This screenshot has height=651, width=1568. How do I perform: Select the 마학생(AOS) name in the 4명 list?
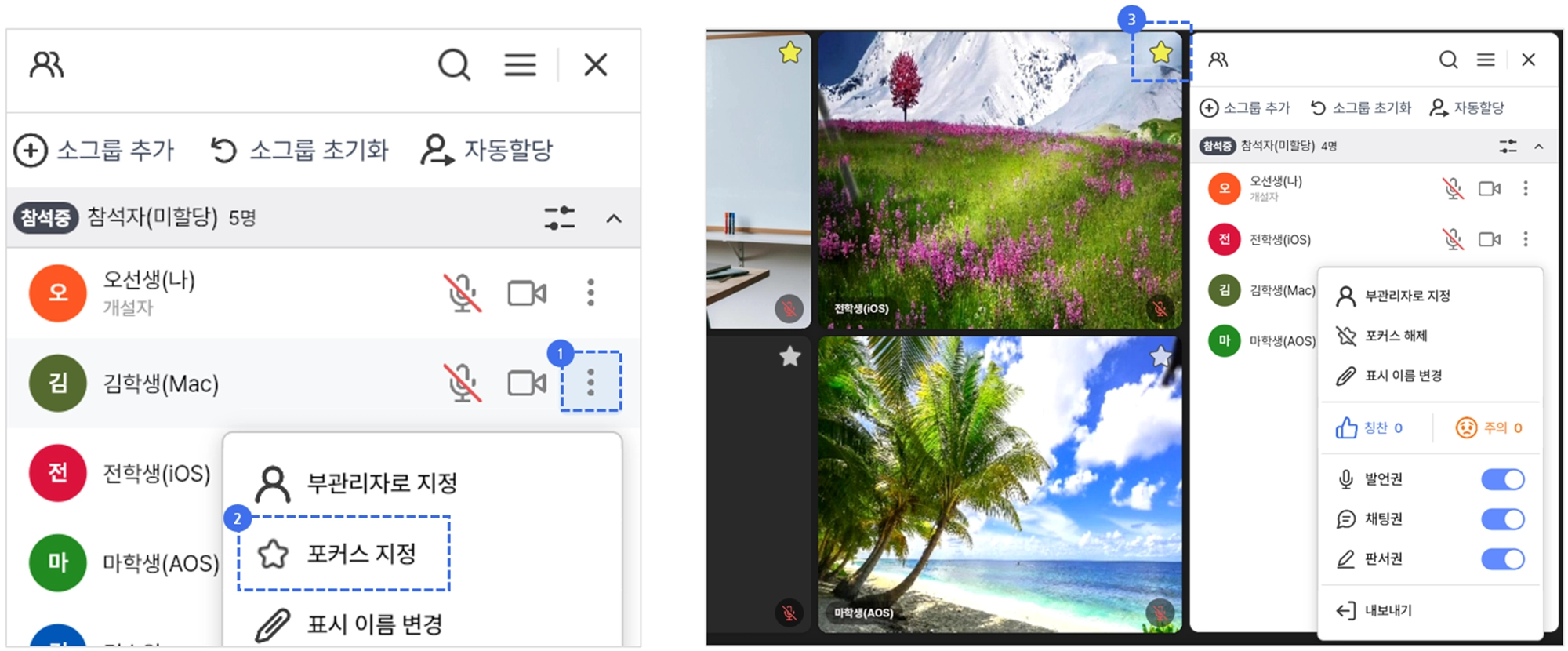coord(1283,340)
